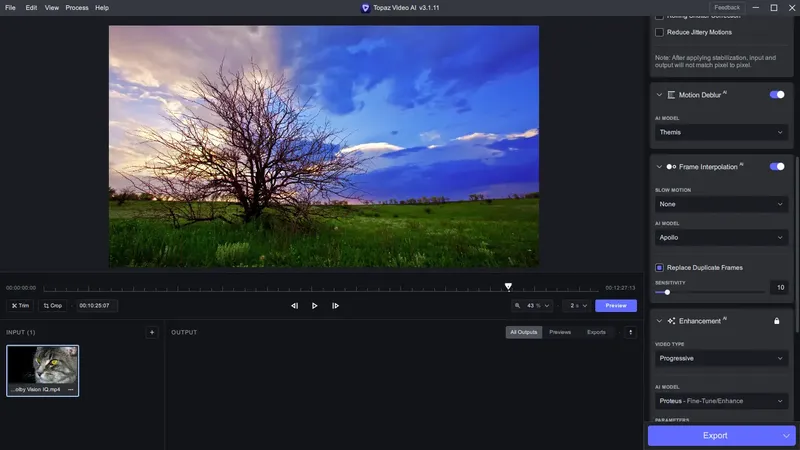This screenshot has height=450, width=800.
Task: Step forward one frame
Action: tap(335, 306)
